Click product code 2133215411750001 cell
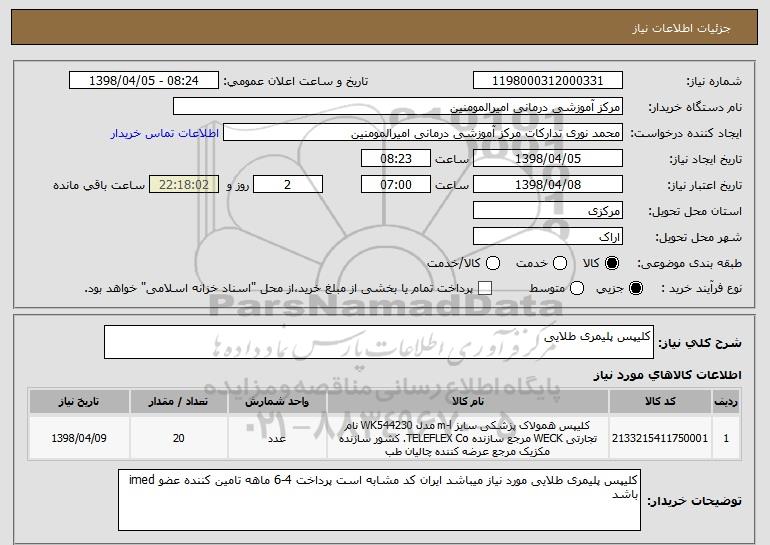Image resolution: width=770 pixels, height=545 pixels. (x=660, y=438)
